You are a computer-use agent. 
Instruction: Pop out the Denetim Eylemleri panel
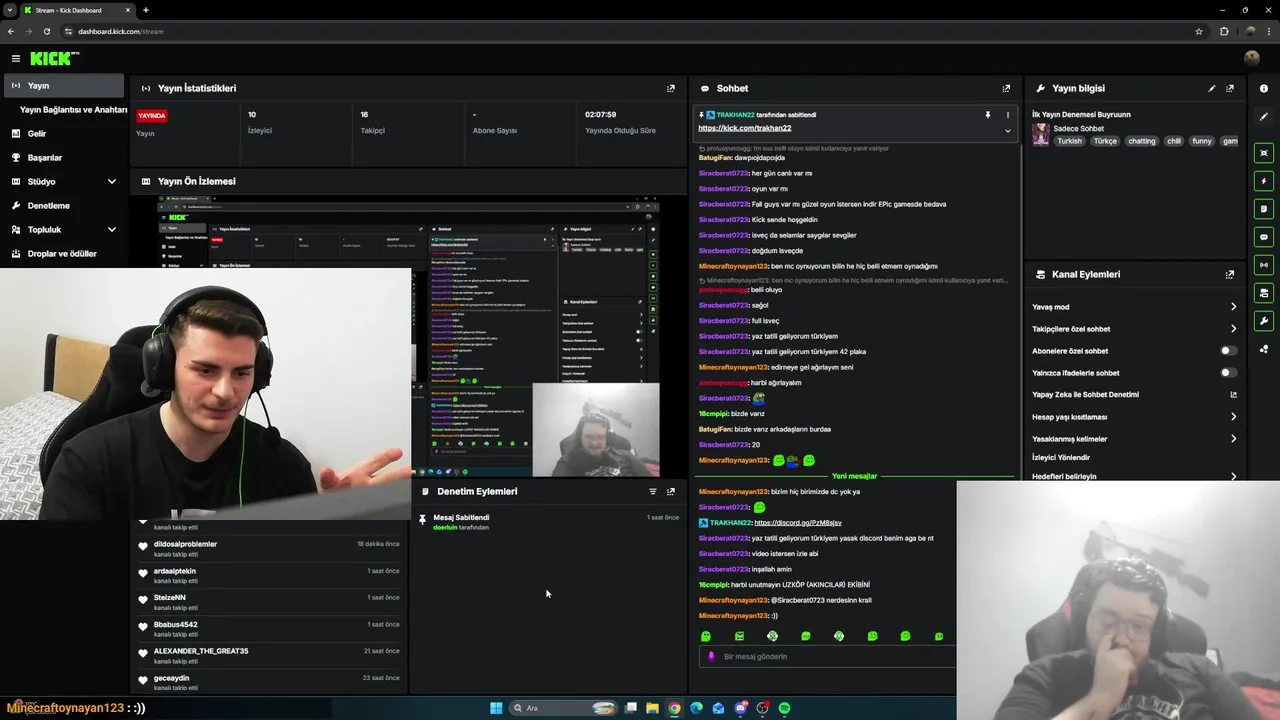click(671, 491)
